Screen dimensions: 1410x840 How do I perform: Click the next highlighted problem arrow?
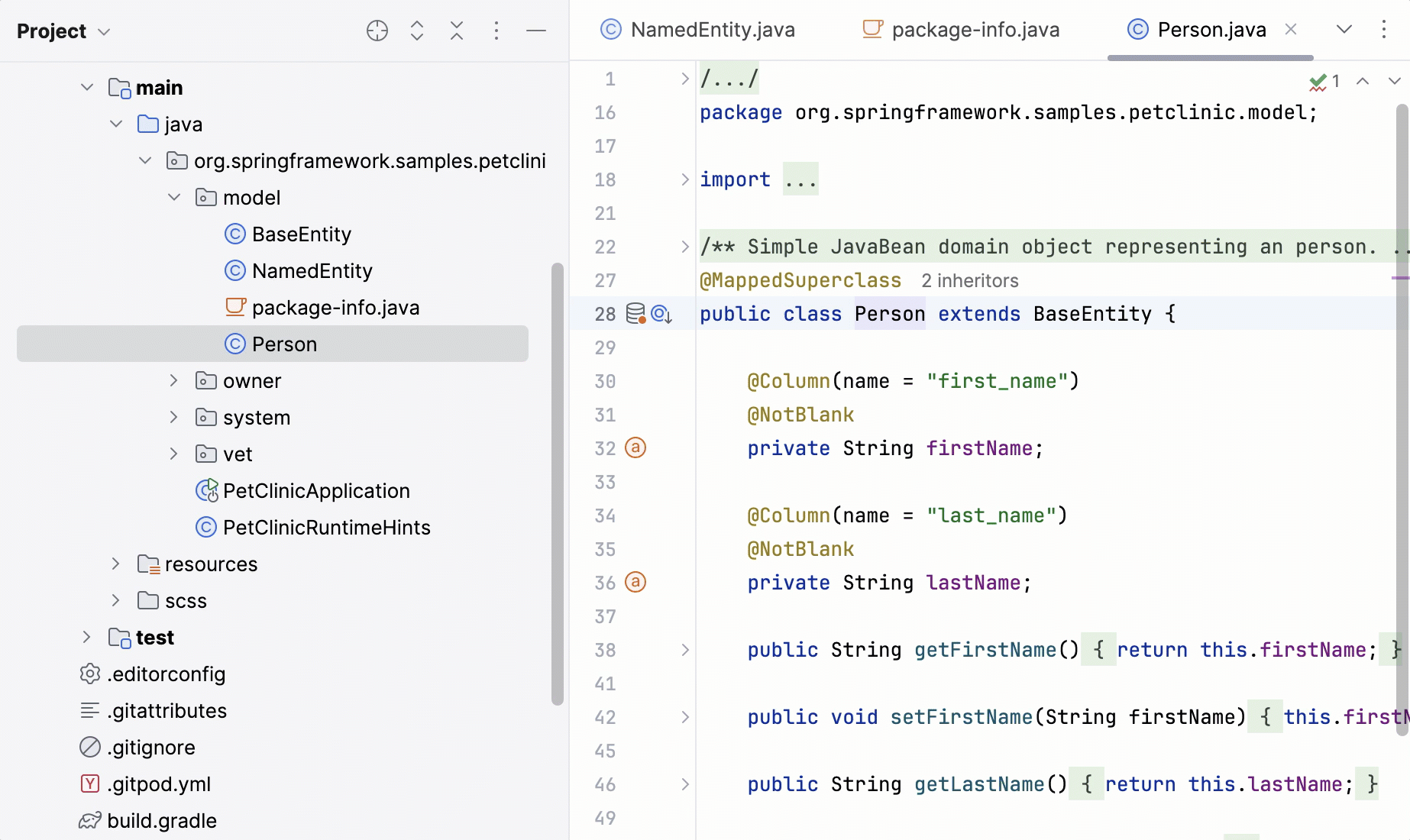(x=1396, y=80)
